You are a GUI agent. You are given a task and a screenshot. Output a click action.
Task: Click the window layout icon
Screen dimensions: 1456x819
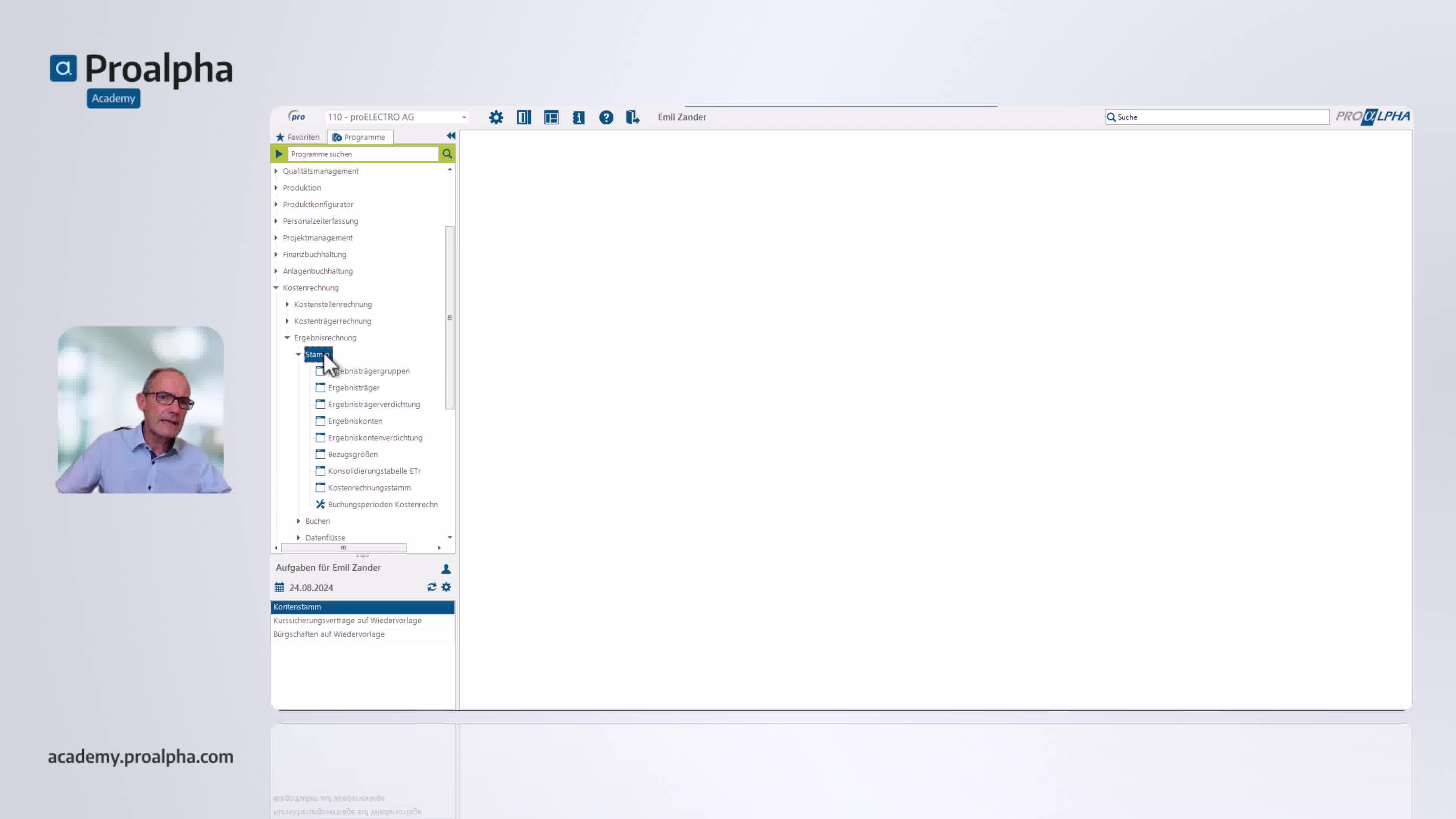click(x=551, y=118)
